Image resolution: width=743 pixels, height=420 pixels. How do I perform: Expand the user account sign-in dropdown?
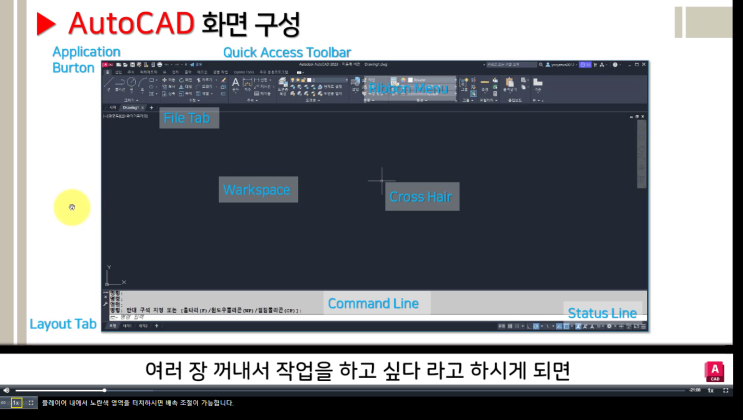coord(561,64)
